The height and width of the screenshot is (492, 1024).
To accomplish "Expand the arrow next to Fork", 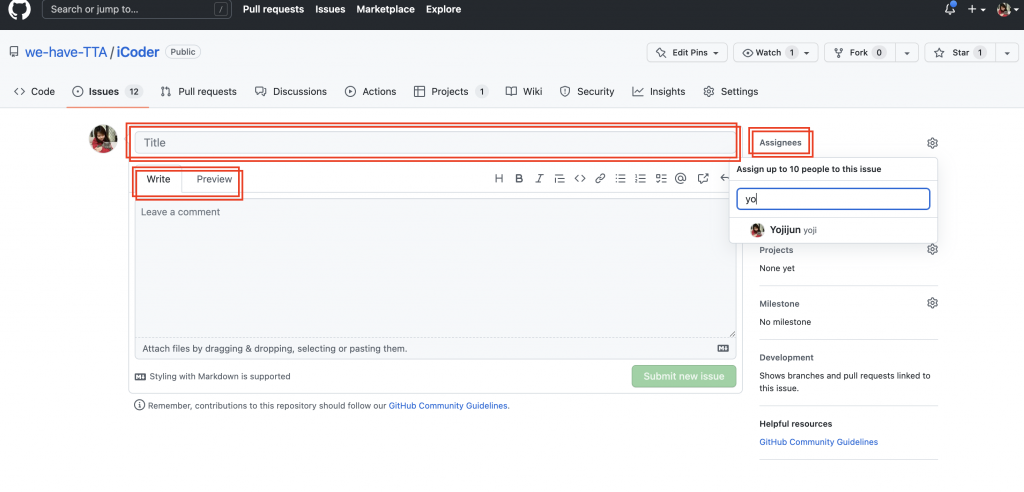I will click(x=906, y=52).
